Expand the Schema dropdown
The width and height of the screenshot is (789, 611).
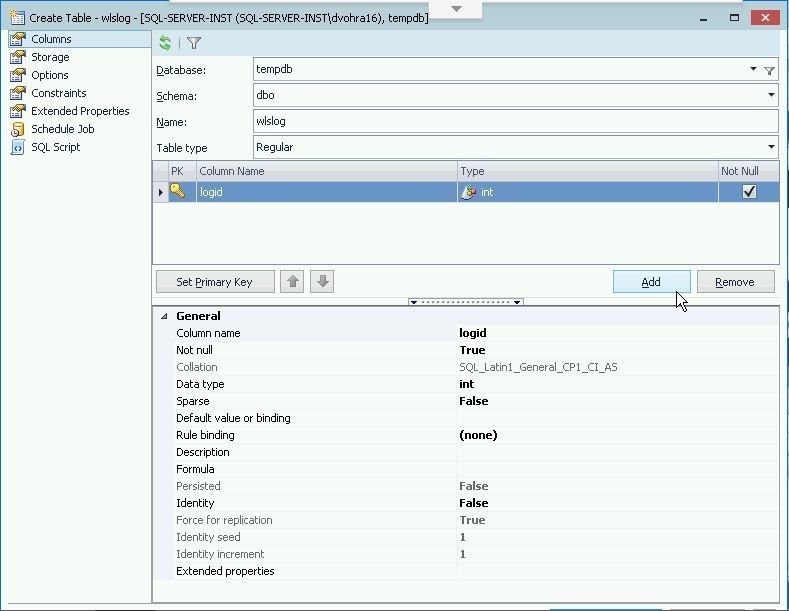point(771,96)
